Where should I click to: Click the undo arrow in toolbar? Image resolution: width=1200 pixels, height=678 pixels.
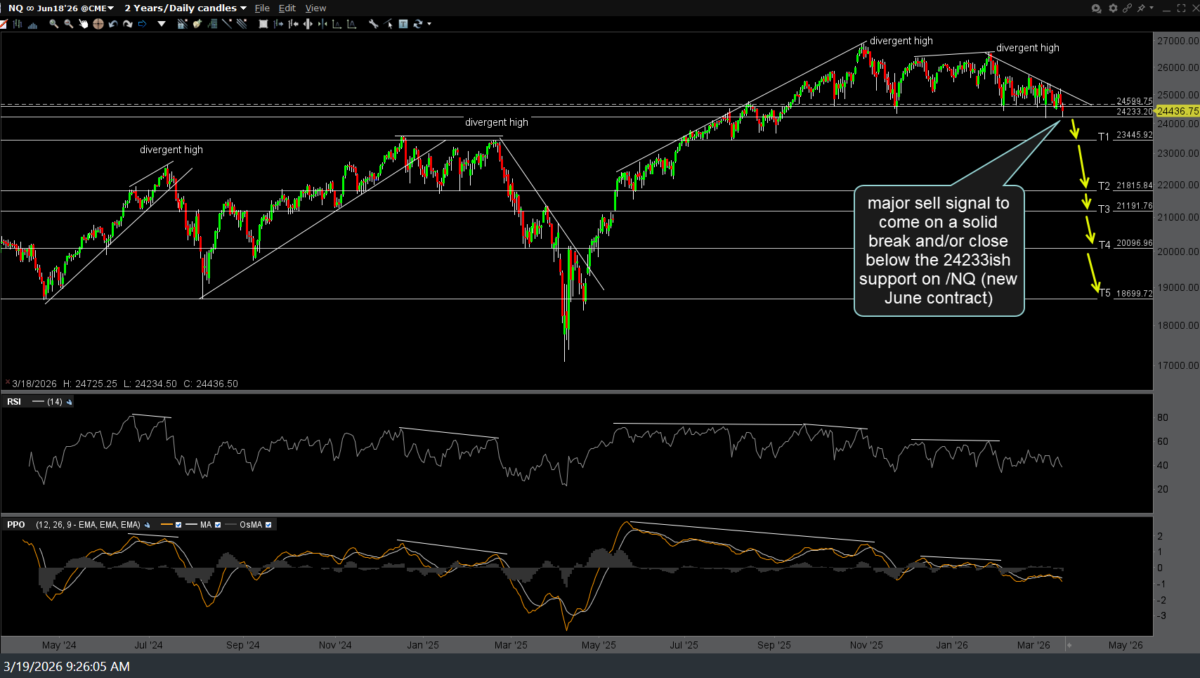coord(113,24)
